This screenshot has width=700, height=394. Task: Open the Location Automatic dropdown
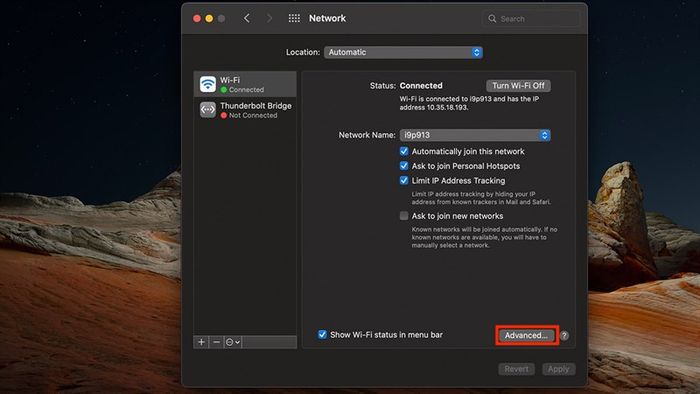tap(403, 52)
